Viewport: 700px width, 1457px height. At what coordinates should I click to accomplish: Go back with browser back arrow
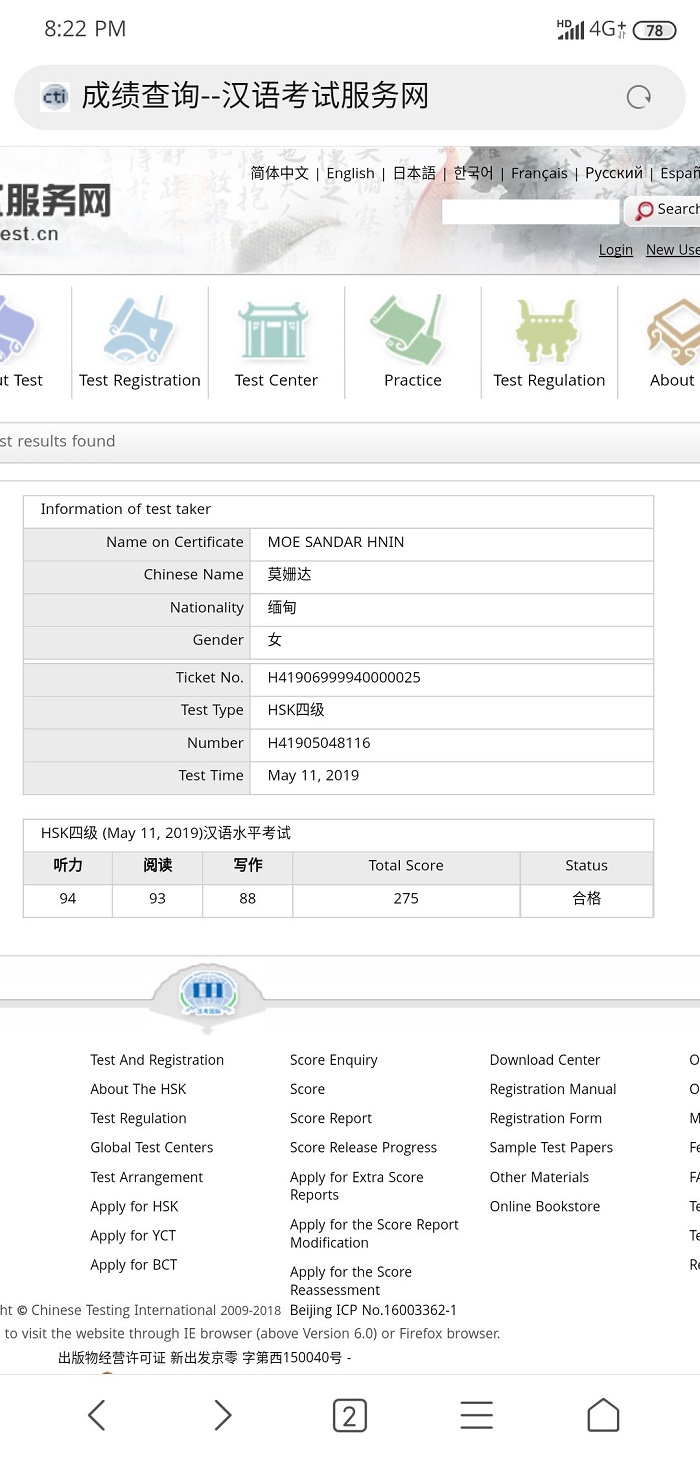click(x=97, y=1415)
